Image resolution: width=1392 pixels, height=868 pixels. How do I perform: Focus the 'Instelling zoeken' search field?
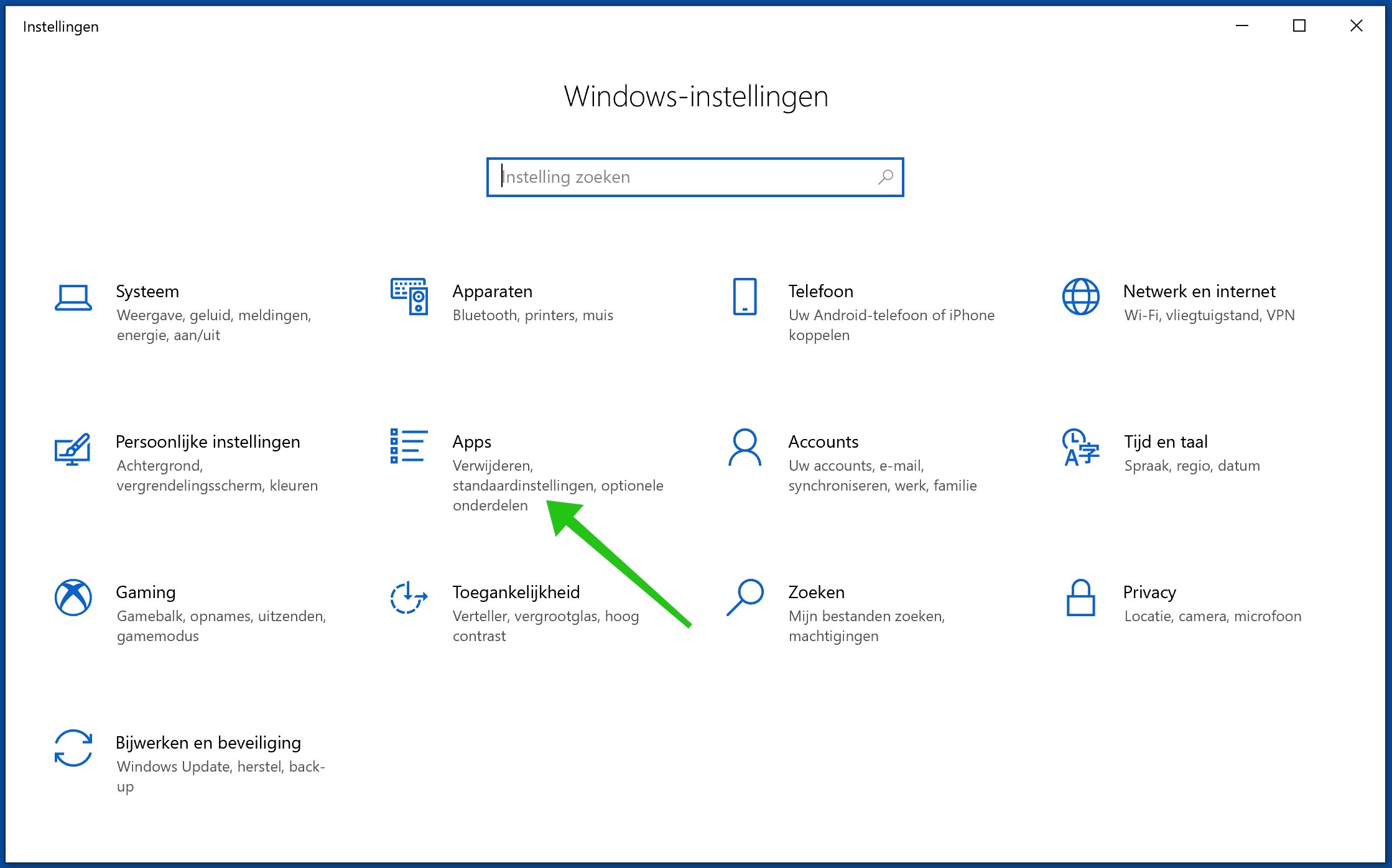pos(695,177)
